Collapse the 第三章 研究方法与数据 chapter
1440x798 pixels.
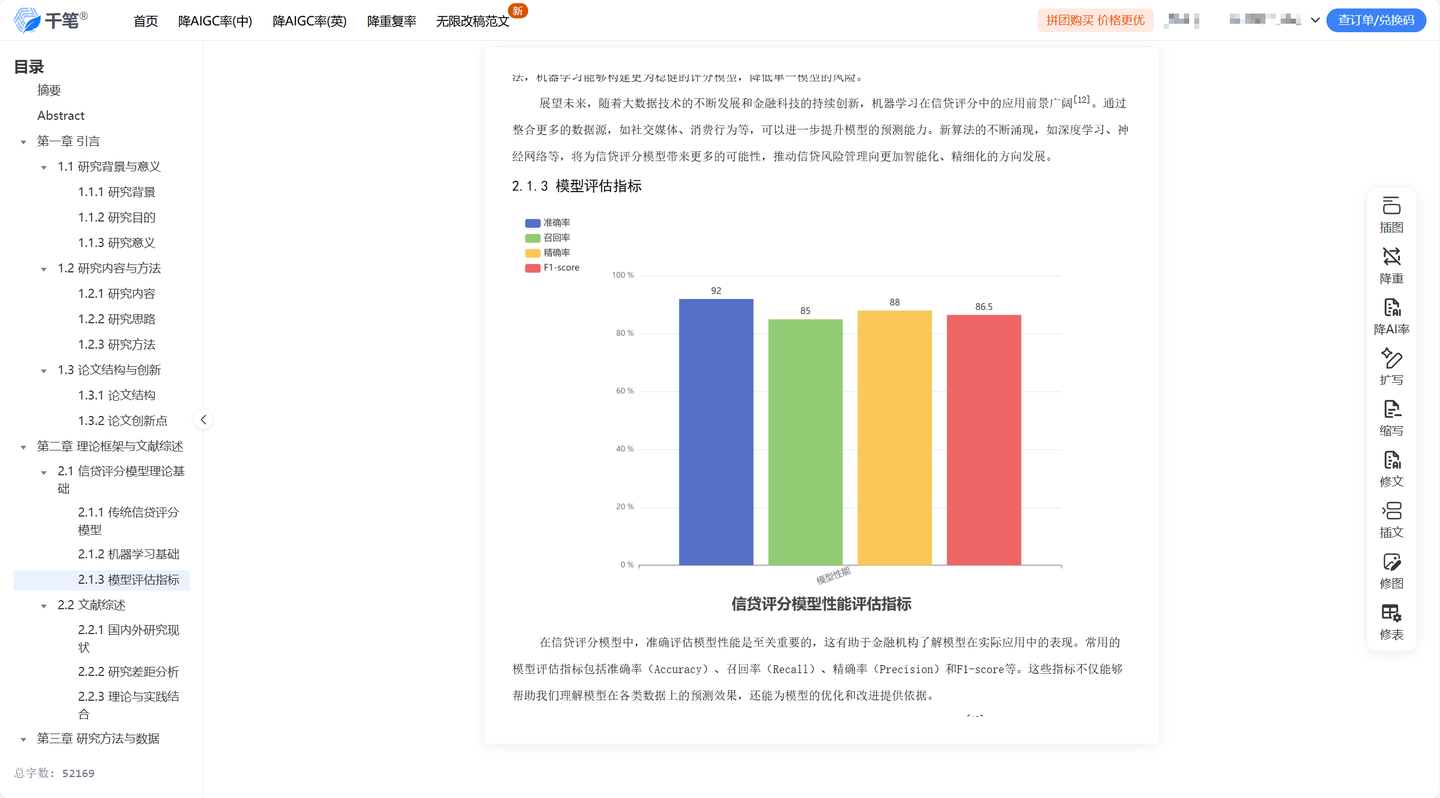point(24,739)
